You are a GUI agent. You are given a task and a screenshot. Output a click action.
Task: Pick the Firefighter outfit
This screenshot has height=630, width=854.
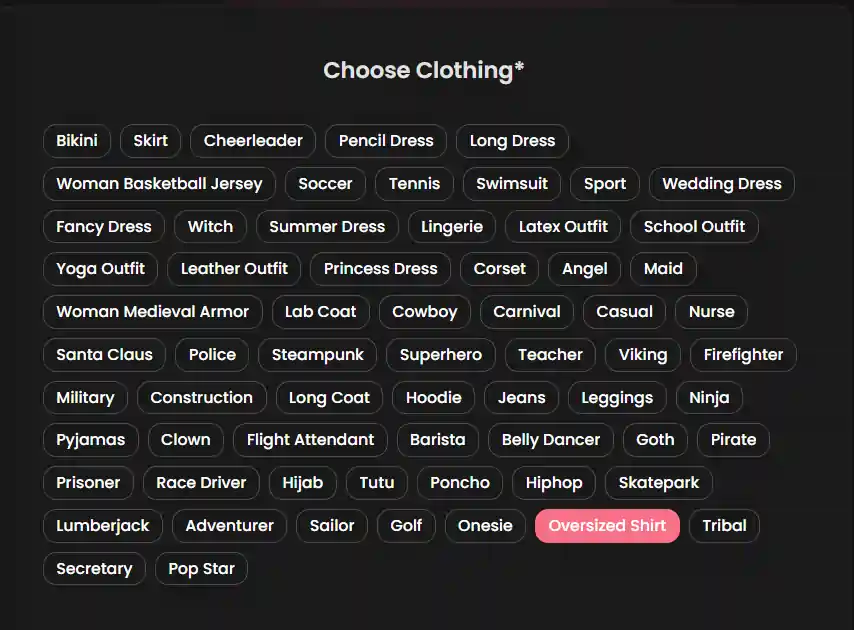(x=743, y=355)
